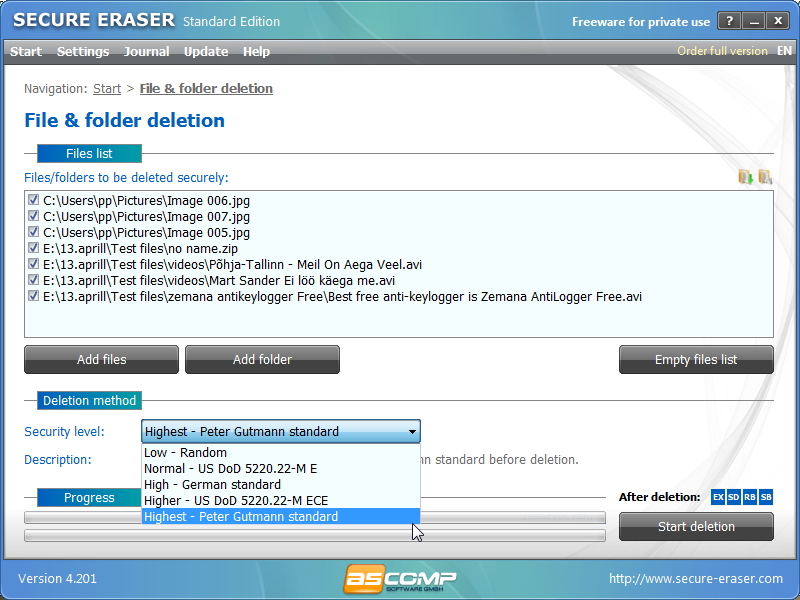The image size is (800, 600).
Task: Open the Start menu item
Action: 26,52
